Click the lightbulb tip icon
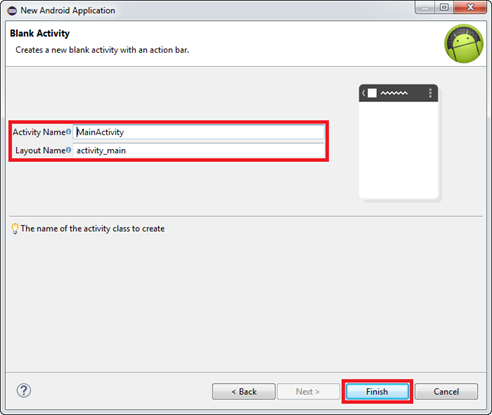The width and height of the screenshot is (492, 415). click(x=15, y=229)
